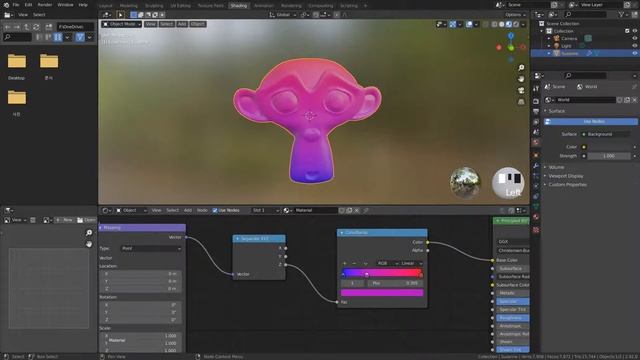This screenshot has width=640, height=360.
Task: Click the green Y axis gizmo ball
Action: [511, 48]
